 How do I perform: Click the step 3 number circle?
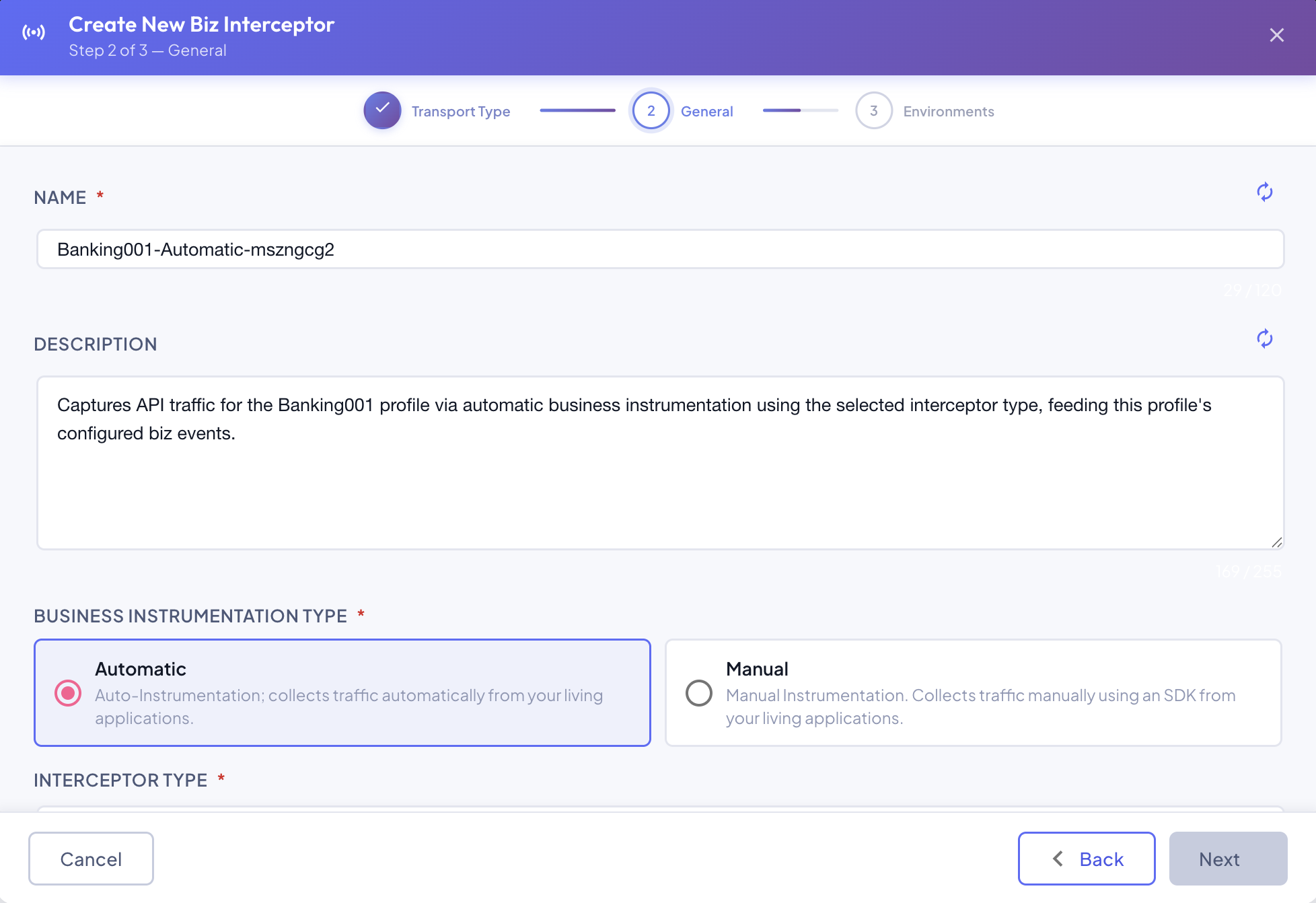(x=873, y=110)
